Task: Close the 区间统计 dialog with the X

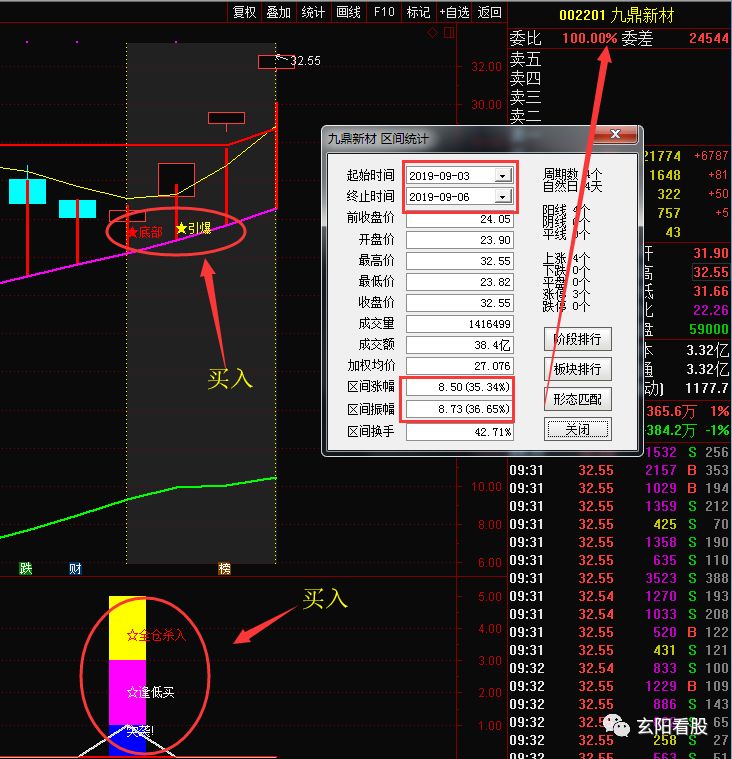Action: pyautogui.click(x=615, y=134)
